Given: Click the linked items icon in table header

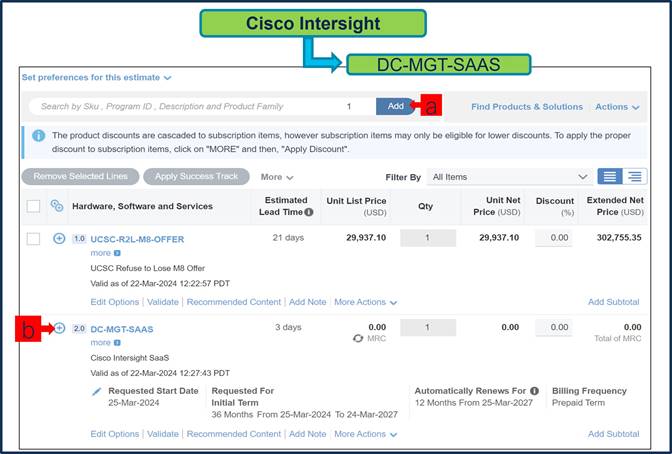Looking at the screenshot, I should pos(57,206).
